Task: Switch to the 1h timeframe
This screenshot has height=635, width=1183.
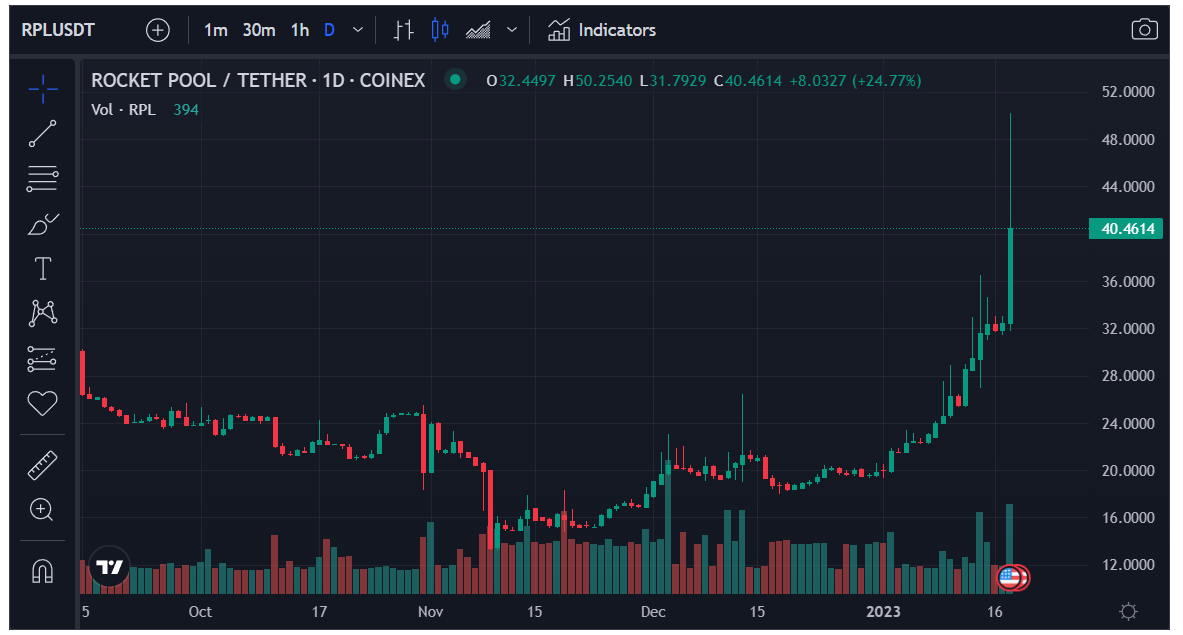Action: coord(300,30)
